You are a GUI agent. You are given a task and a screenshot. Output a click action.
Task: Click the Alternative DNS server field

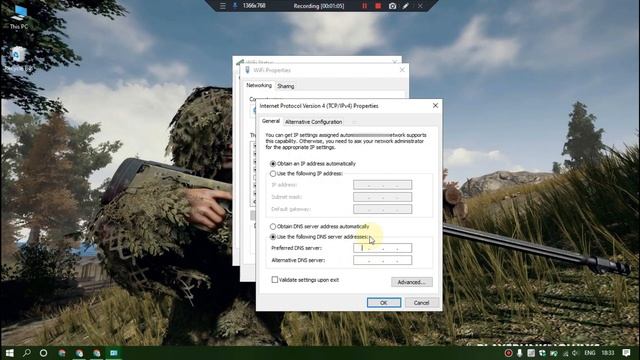click(x=382, y=260)
